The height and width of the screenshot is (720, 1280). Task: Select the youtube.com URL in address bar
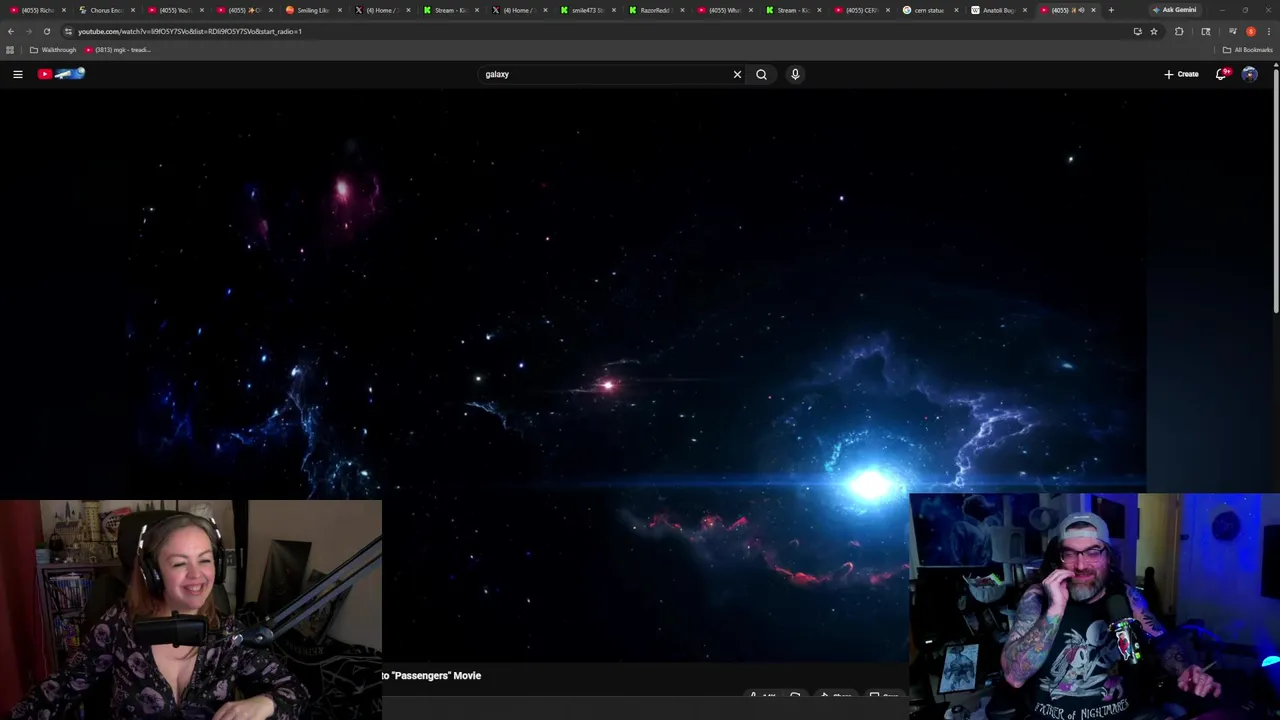190,31
